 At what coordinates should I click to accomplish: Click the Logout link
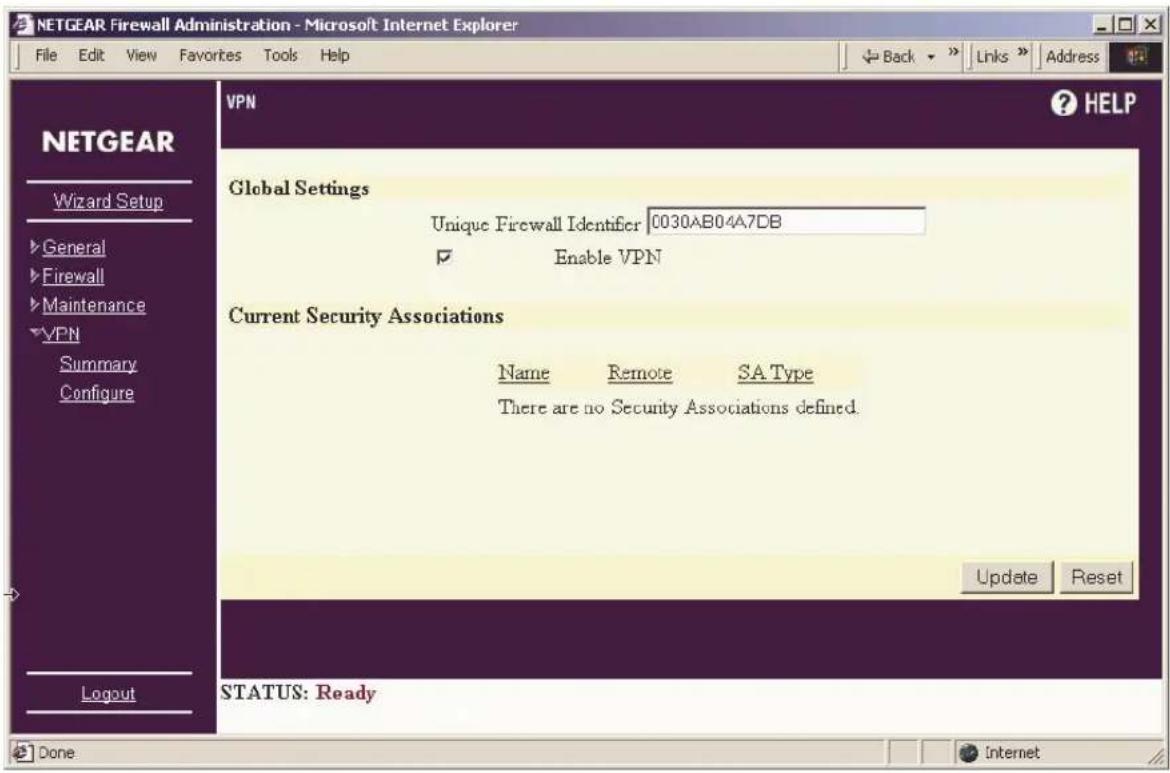(x=108, y=694)
